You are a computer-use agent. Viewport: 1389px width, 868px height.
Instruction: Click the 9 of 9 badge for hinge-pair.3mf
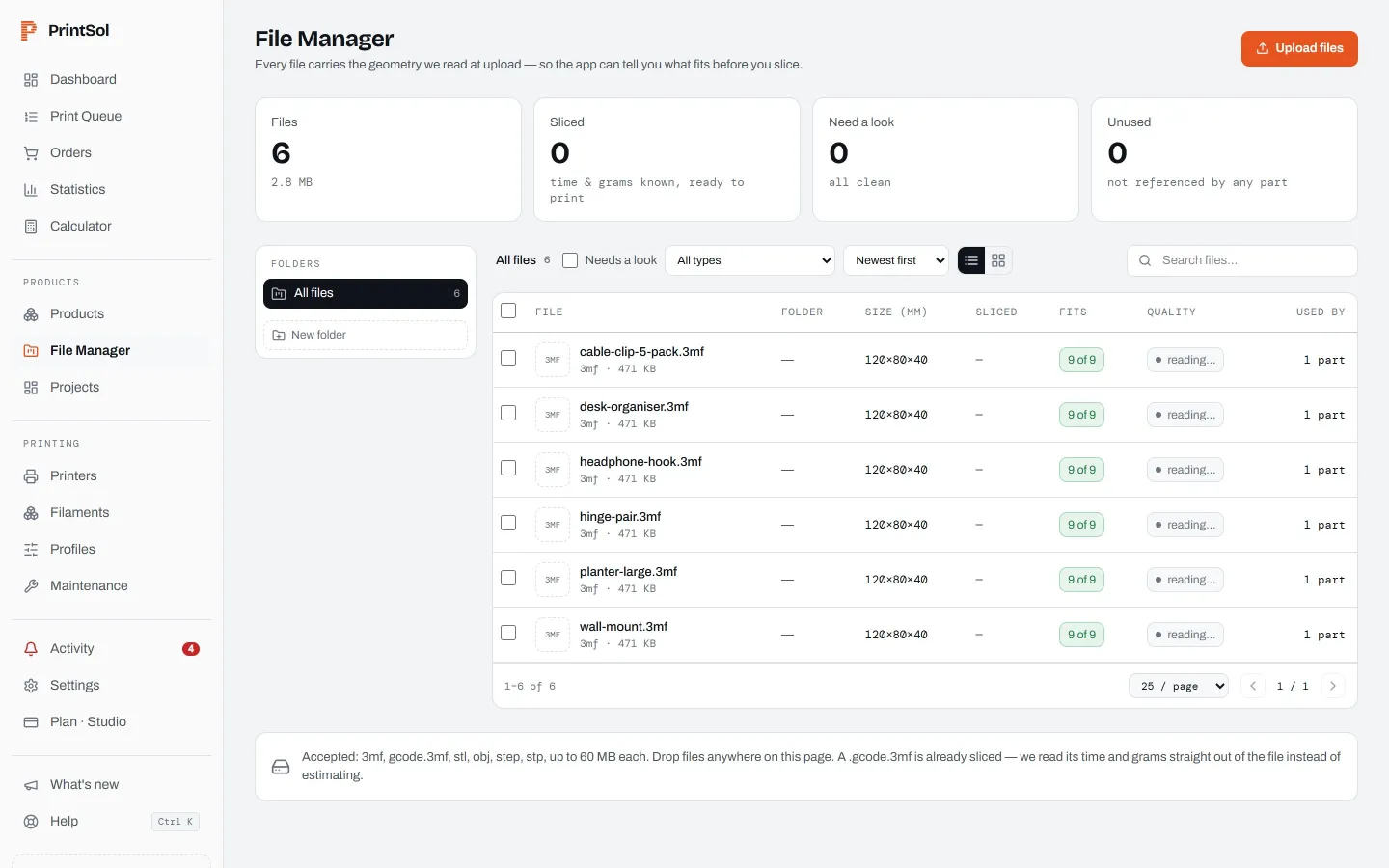coord(1081,525)
